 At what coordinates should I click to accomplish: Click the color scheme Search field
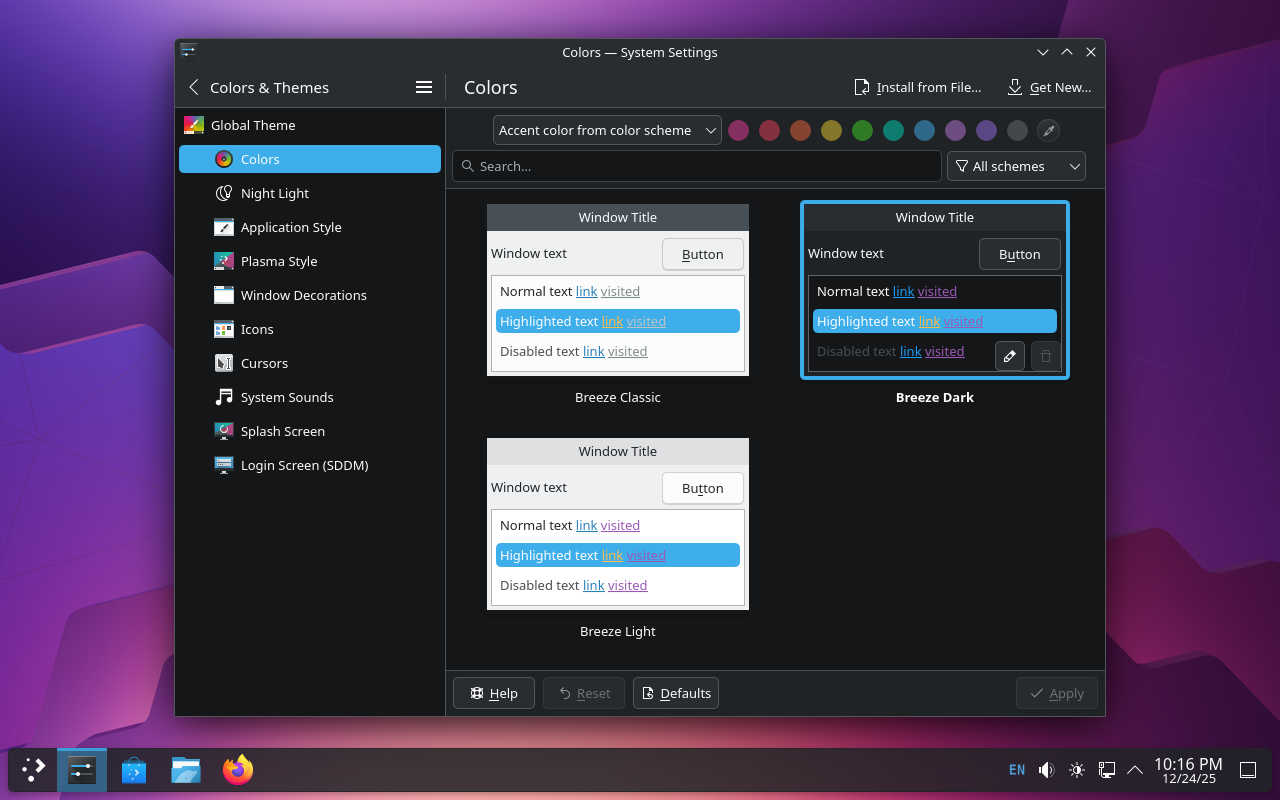point(697,166)
